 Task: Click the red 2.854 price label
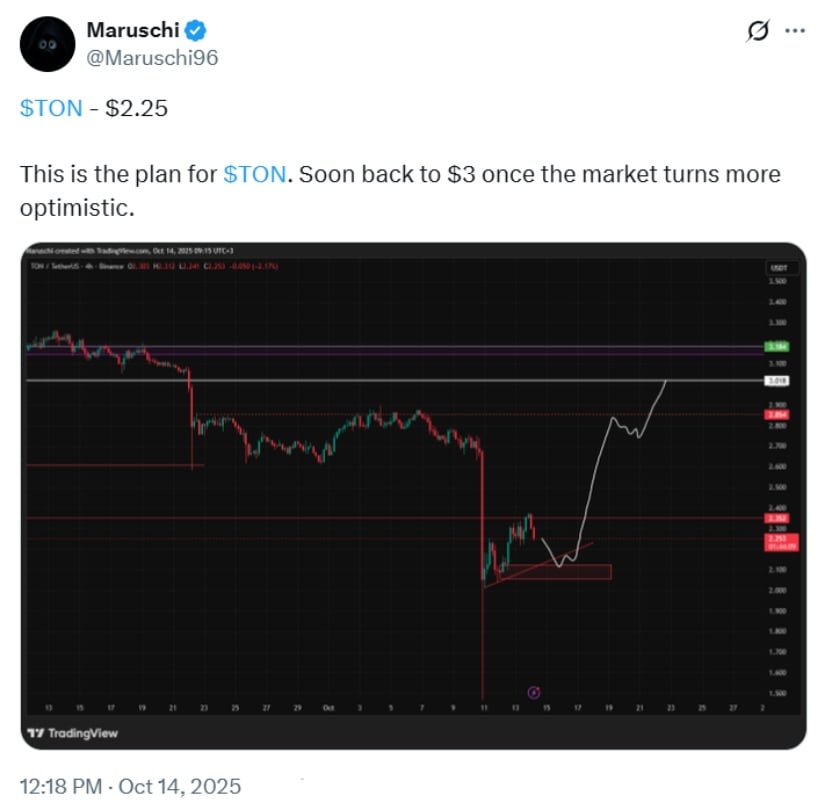click(x=776, y=414)
